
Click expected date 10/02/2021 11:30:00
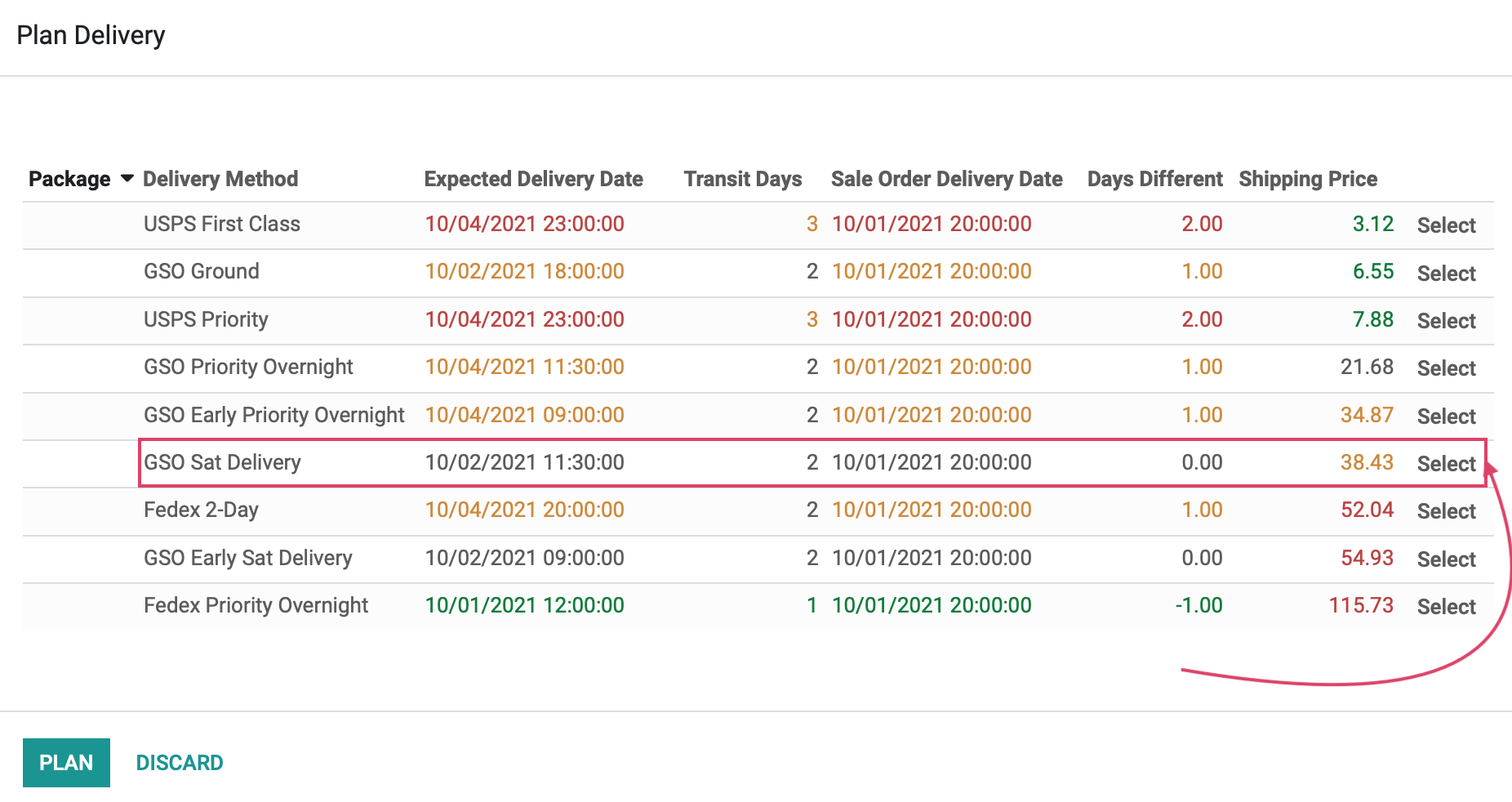click(x=525, y=462)
